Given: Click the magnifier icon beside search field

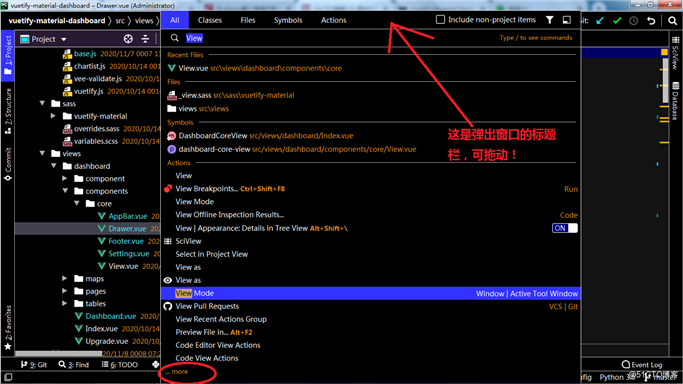Looking at the screenshot, I should [175, 38].
